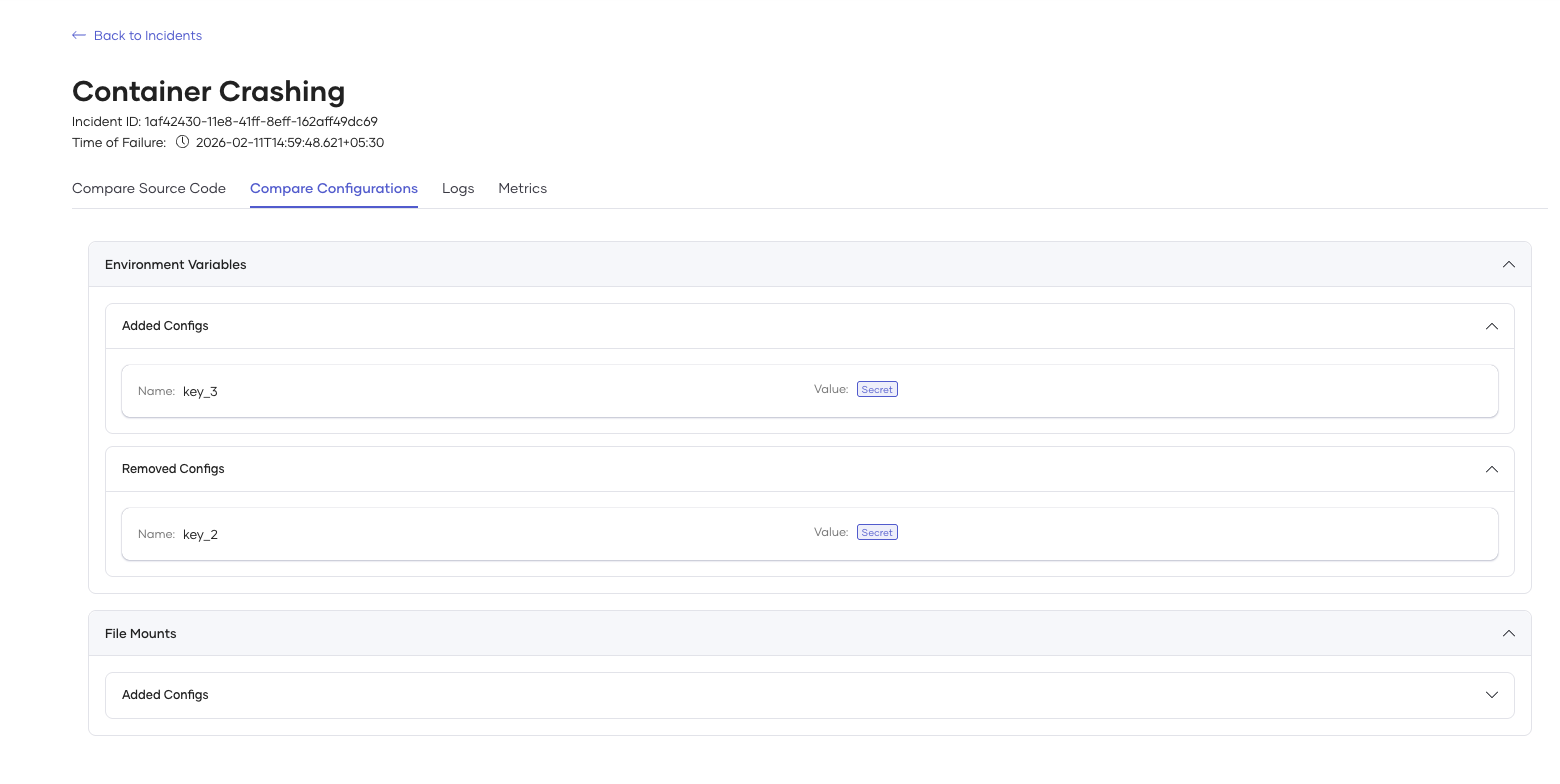Click the Environment Variables header label
The image size is (1560, 784).
pyautogui.click(x=175, y=265)
